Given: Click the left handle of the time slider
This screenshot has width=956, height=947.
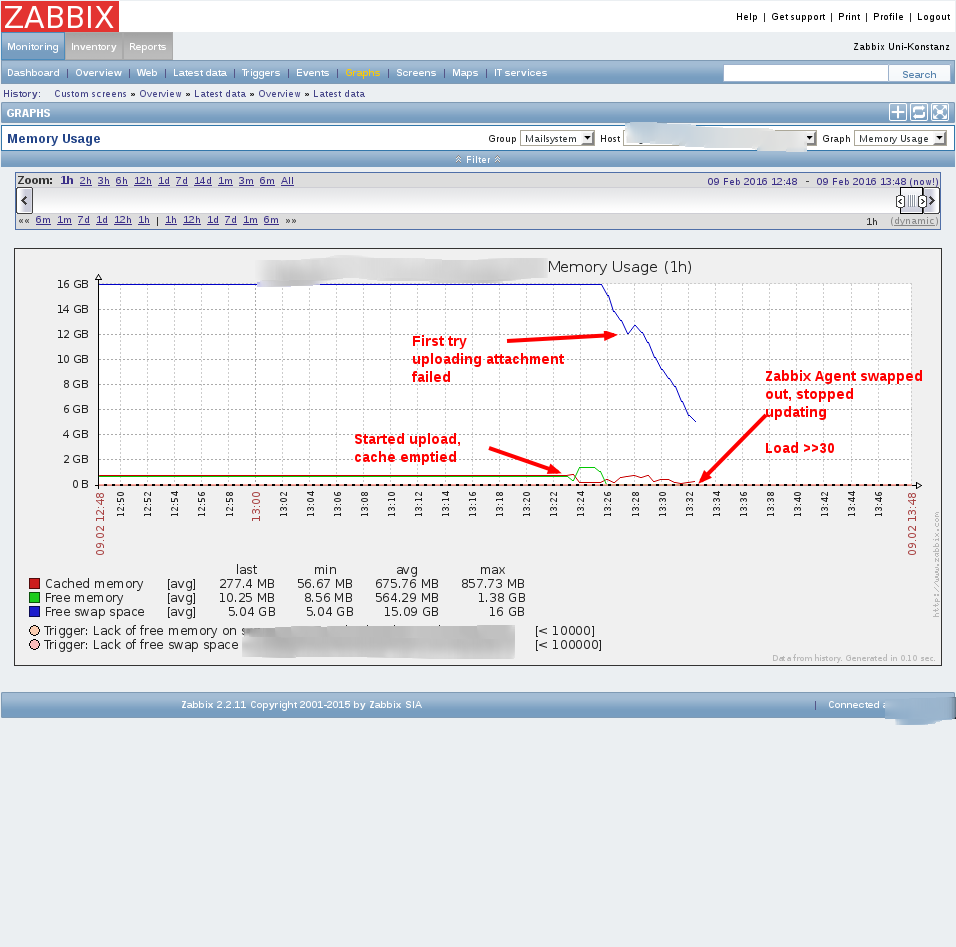Looking at the screenshot, I should coord(900,201).
